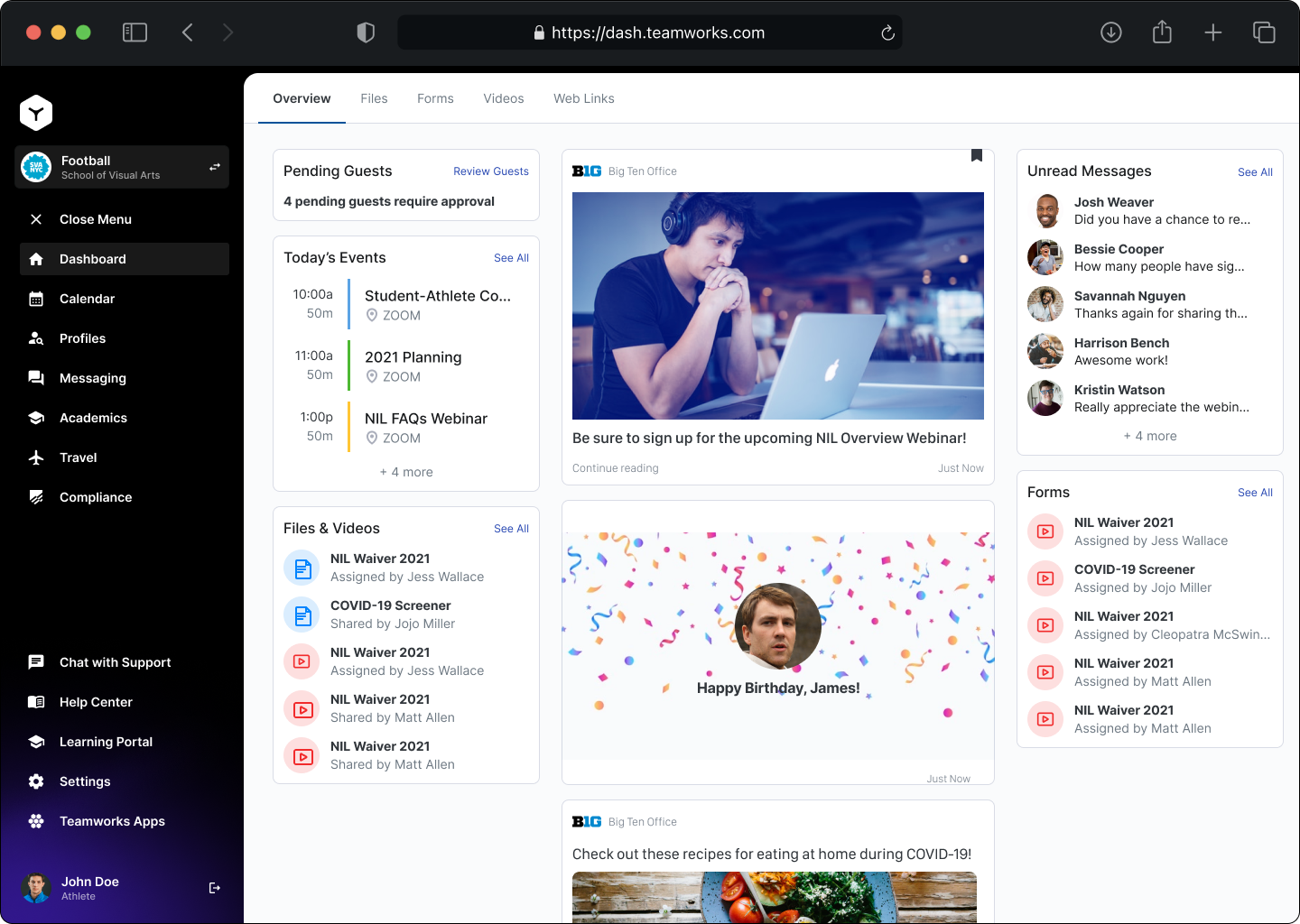Click James's birthday profile photo
1300x924 pixels.
click(777, 625)
